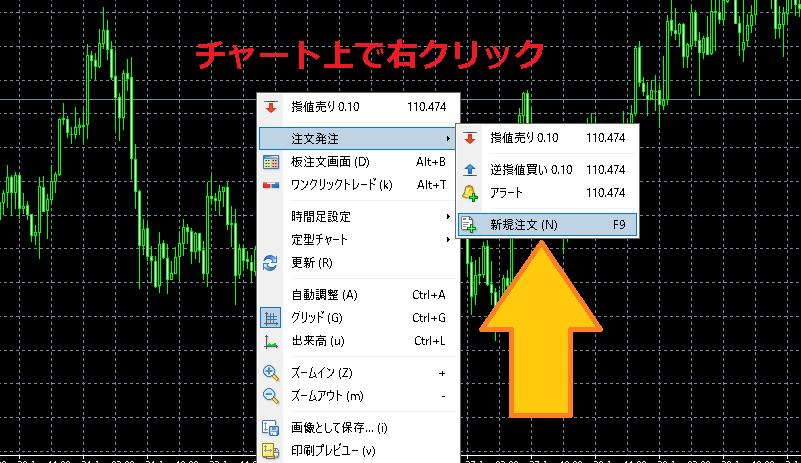Viewport: 801px width, 463px height.
Task: Choose ワンクリックトレード (k) menu entry
Action: click(x=358, y=185)
